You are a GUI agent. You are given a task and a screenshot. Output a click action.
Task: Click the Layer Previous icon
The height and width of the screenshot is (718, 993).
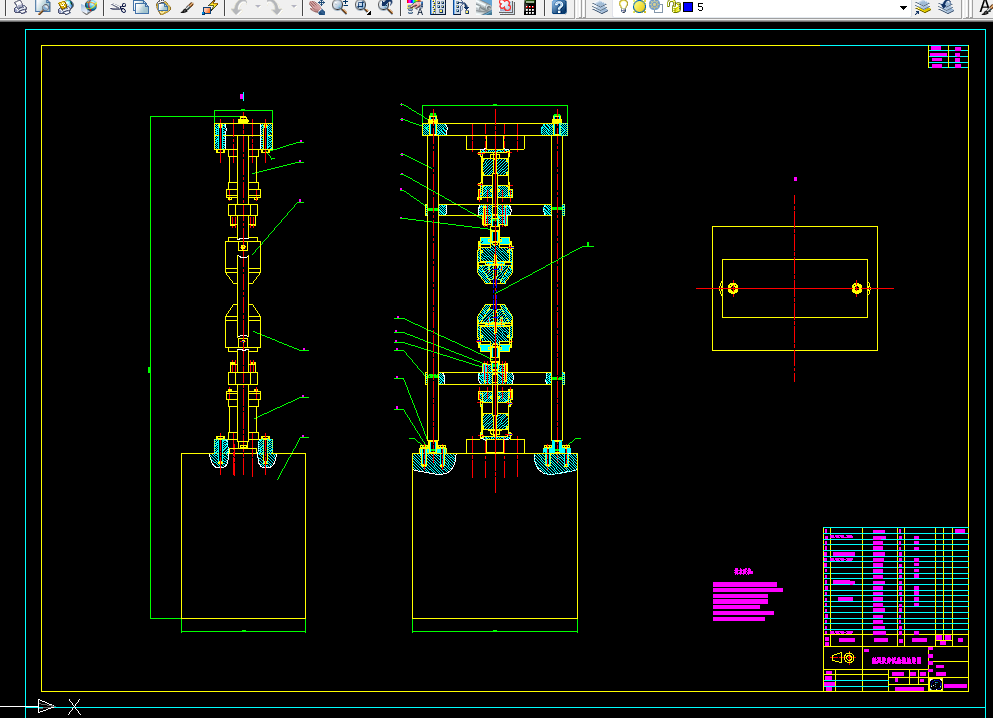click(946, 7)
